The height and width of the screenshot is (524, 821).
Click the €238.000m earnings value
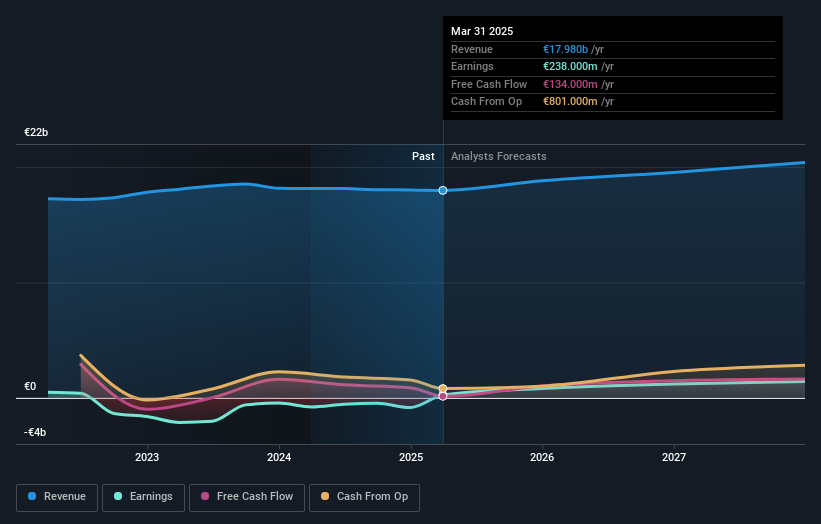[x=570, y=66]
